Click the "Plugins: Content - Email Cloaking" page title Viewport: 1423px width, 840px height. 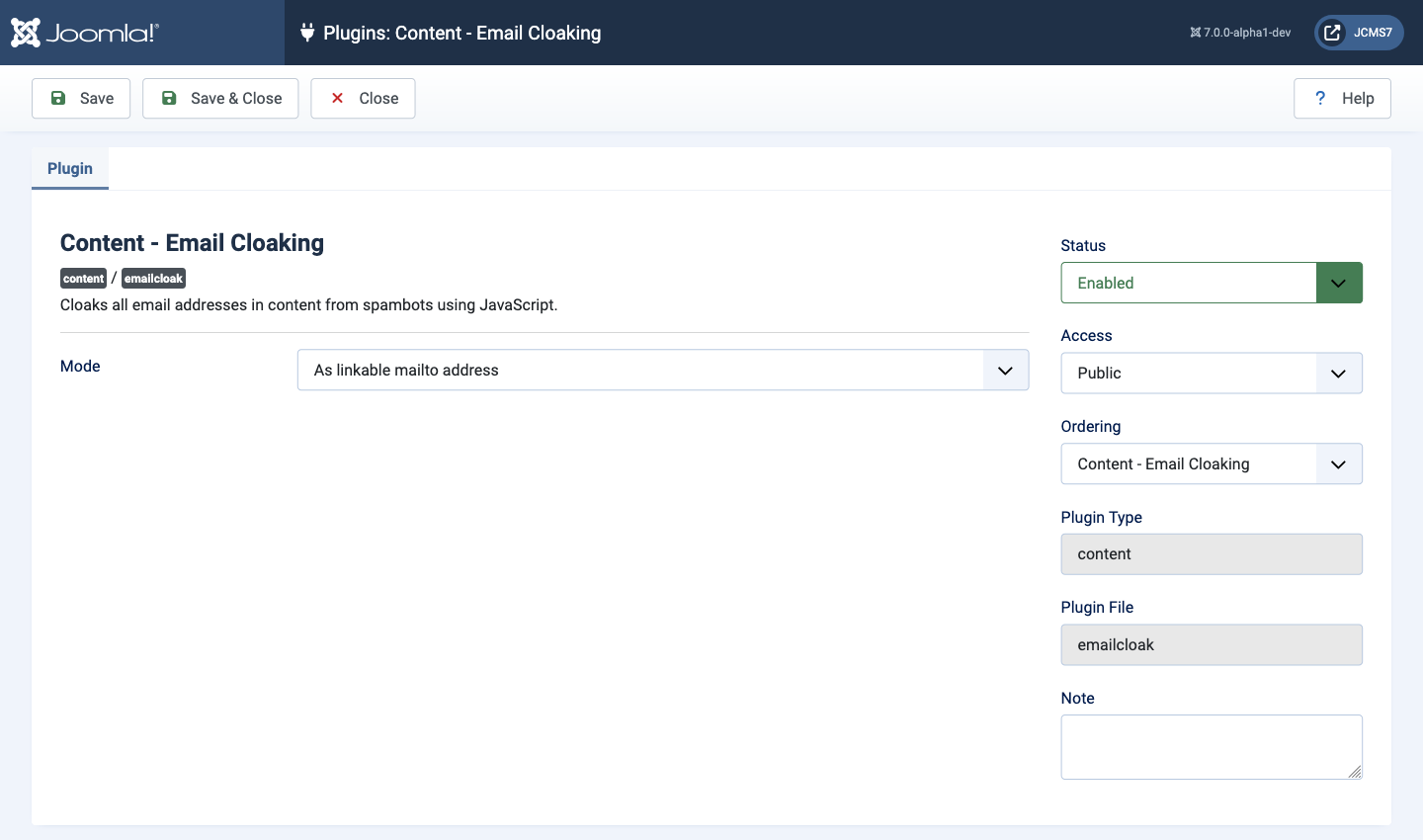click(462, 33)
